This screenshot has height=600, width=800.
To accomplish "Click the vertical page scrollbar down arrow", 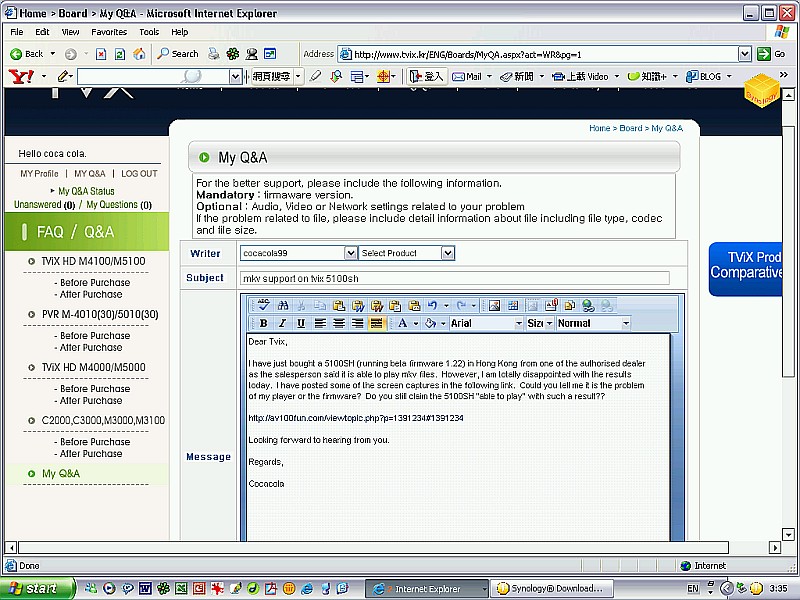I will (788, 535).
